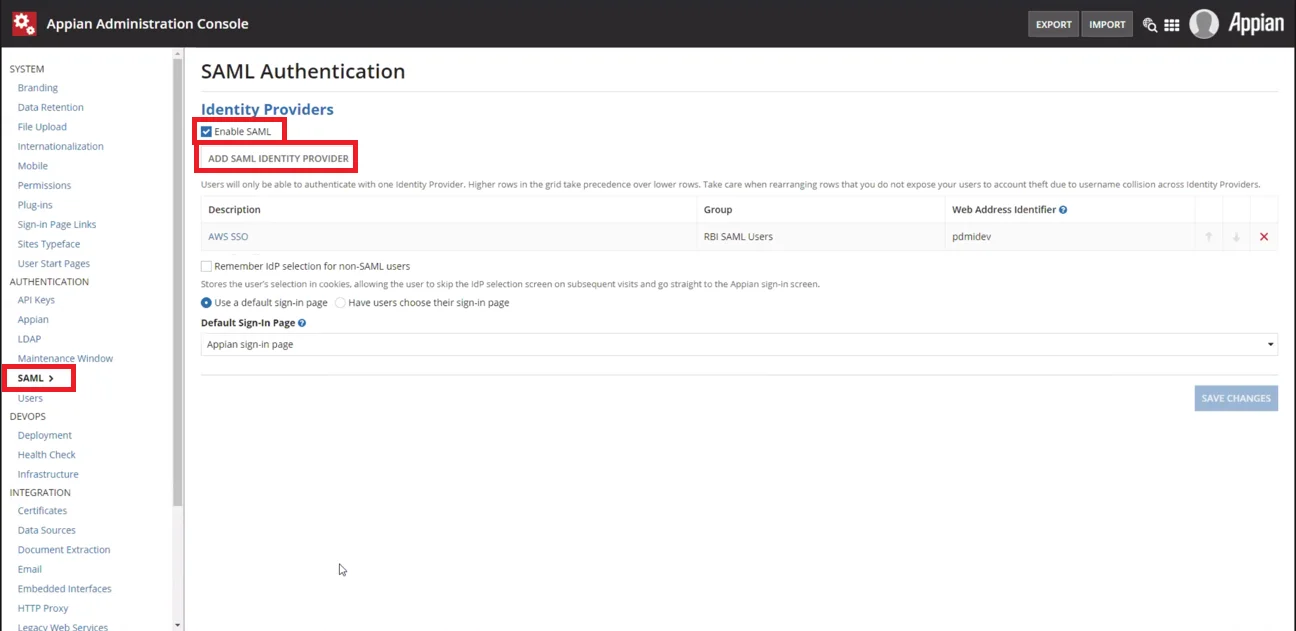The height and width of the screenshot is (631, 1296).
Task: Open the AWS SSO provider link
Action: tap(228, 237)
